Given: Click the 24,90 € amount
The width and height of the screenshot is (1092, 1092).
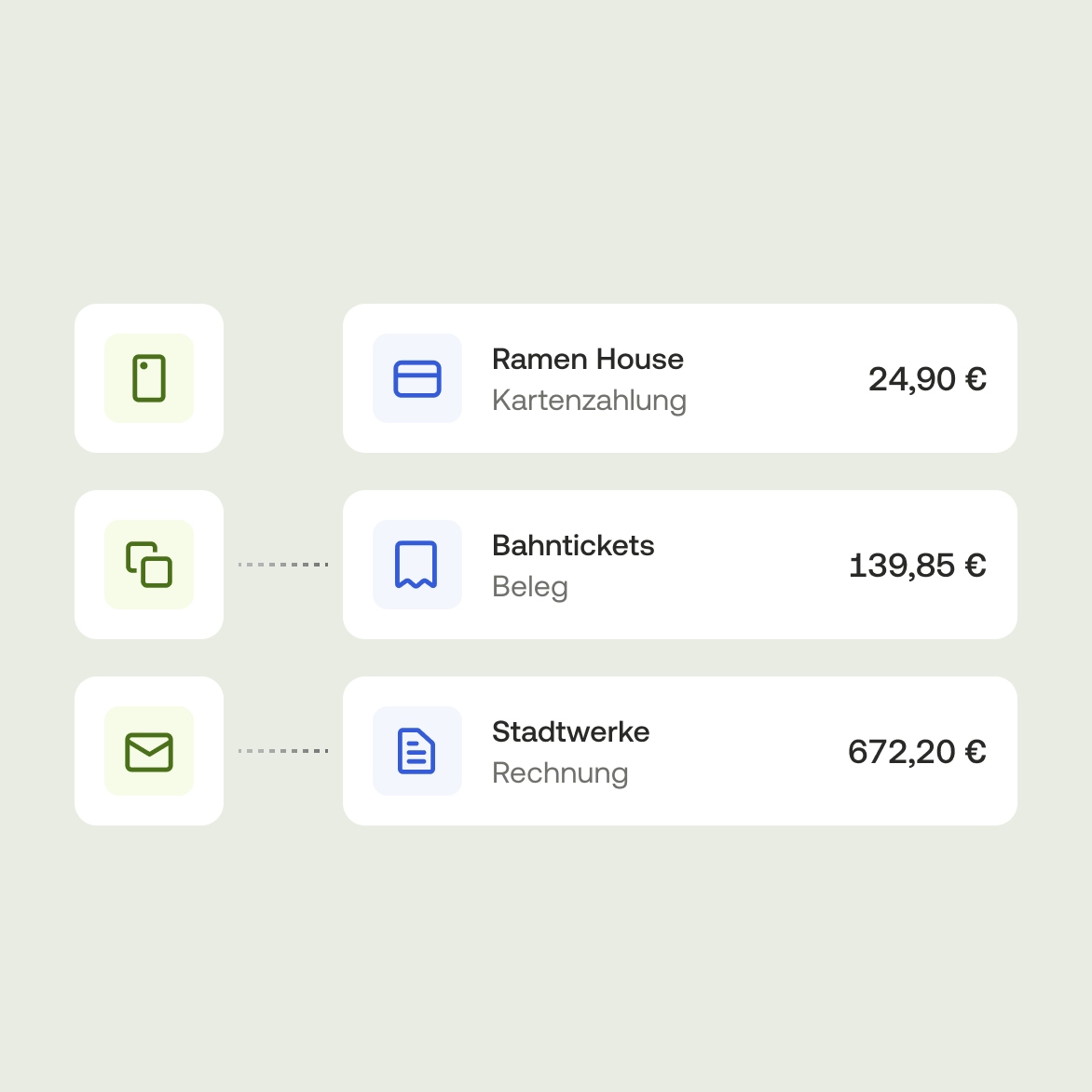Looking at the screenshot, I should coord(927,379).
